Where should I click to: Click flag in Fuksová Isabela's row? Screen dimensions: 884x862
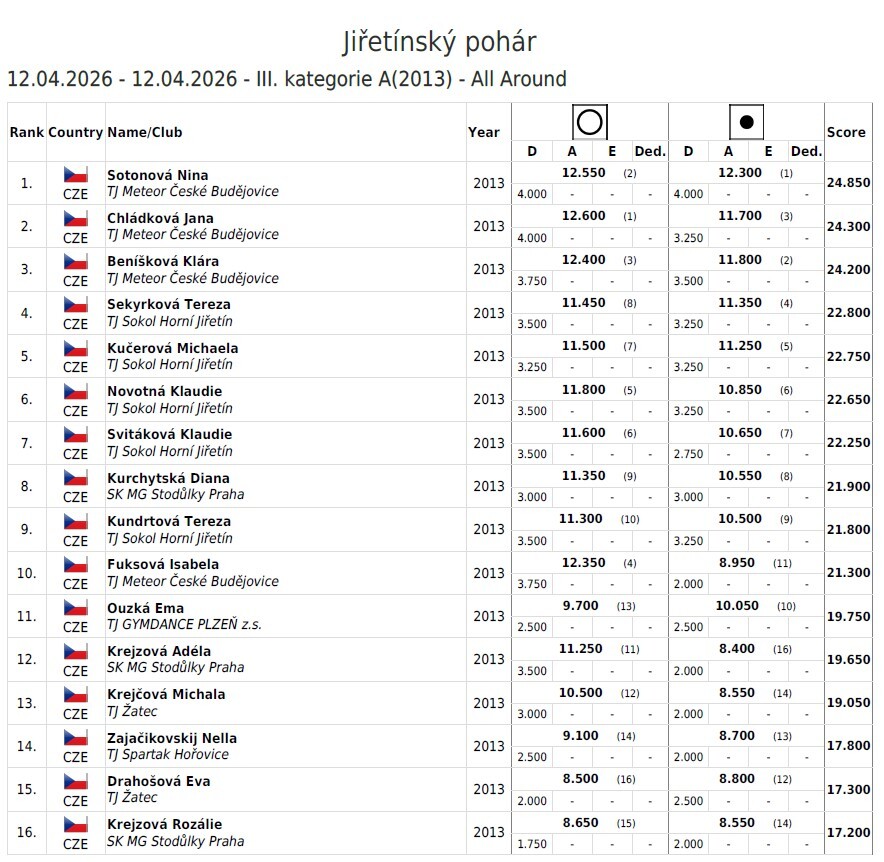pos(76,564)
